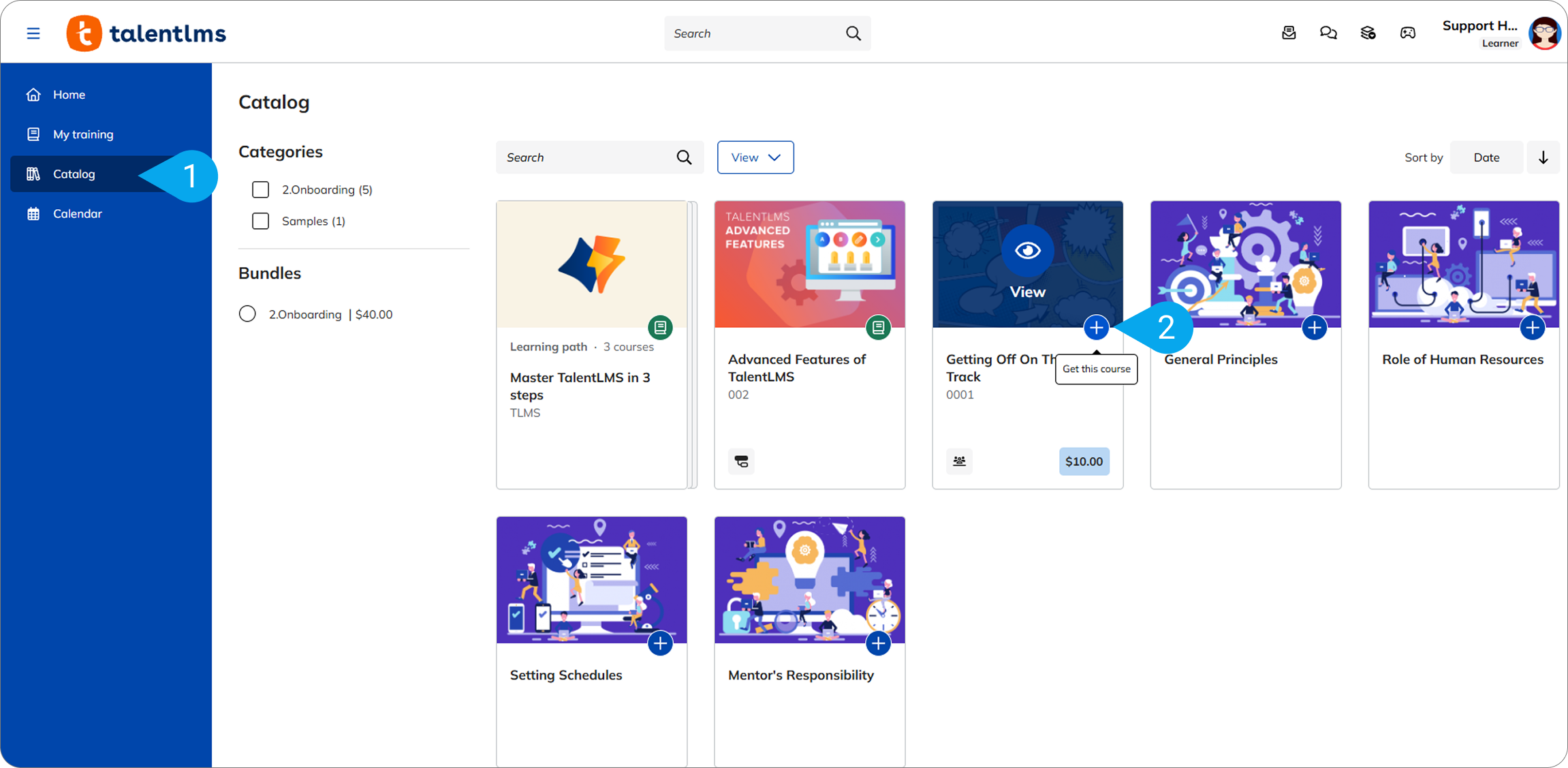This screenshot has width=1568, height=768.
Task: Click the hamburger menu icon
Action: 33,33
